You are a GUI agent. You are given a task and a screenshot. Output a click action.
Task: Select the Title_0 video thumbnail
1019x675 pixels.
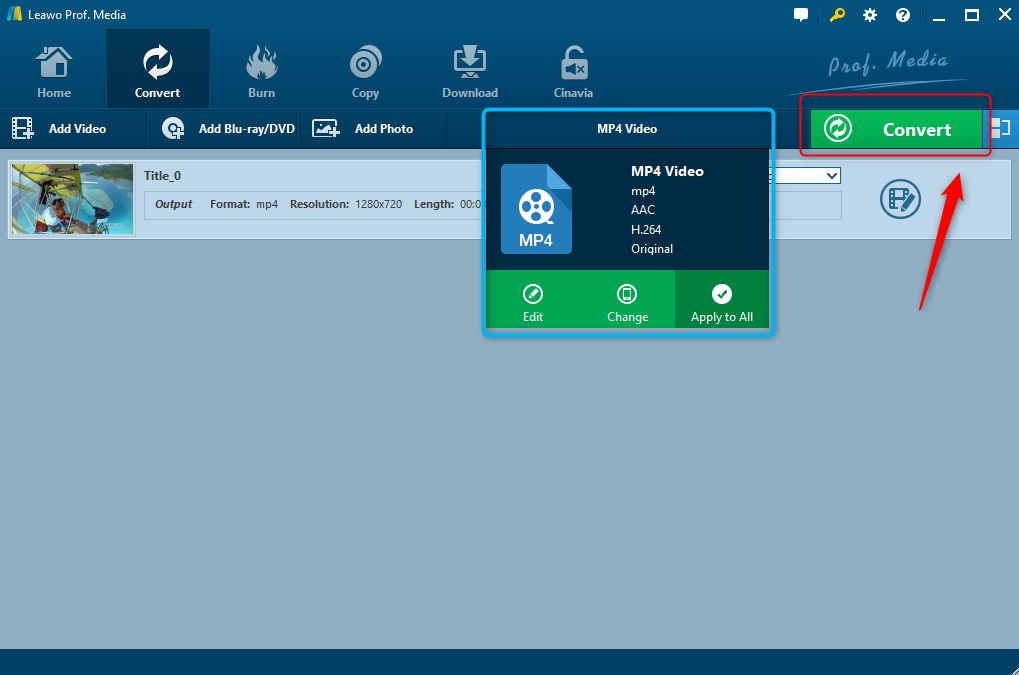pyautogui.click(x=72, y=199)
